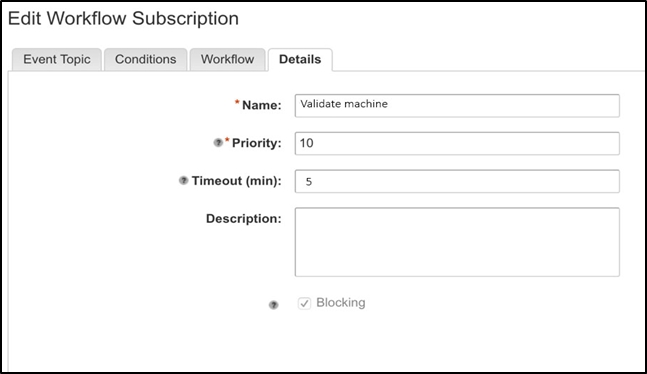Click the red required asterisk beside Priority
Viewport: 647px width, 374px height.
(227, 140)
